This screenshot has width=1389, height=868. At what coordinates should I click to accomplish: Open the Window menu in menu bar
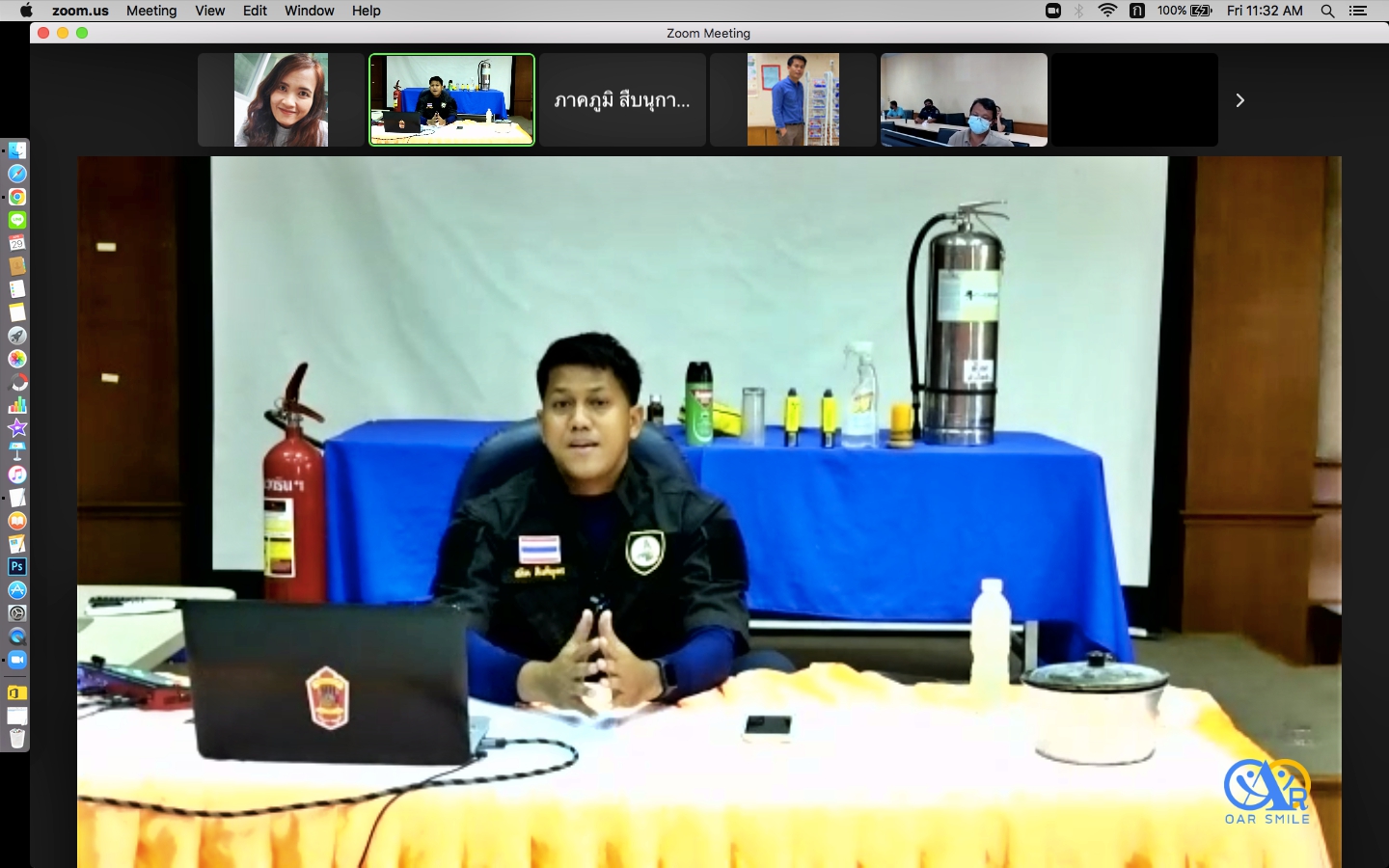click(x=309, y=11)
